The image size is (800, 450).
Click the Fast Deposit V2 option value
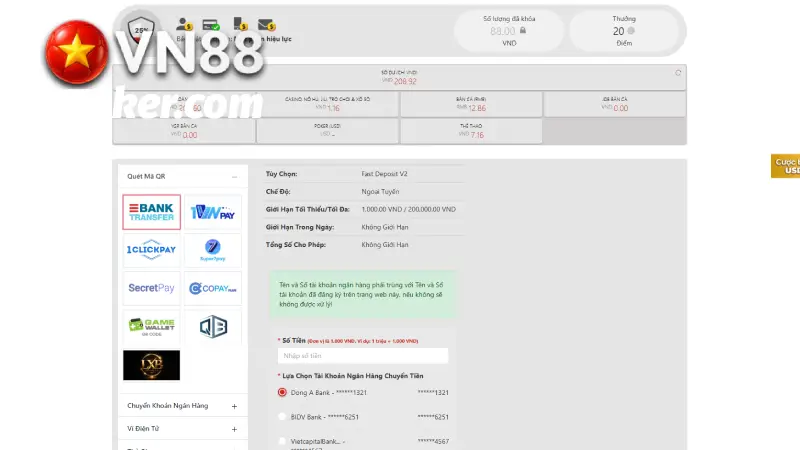pos(384,174)
